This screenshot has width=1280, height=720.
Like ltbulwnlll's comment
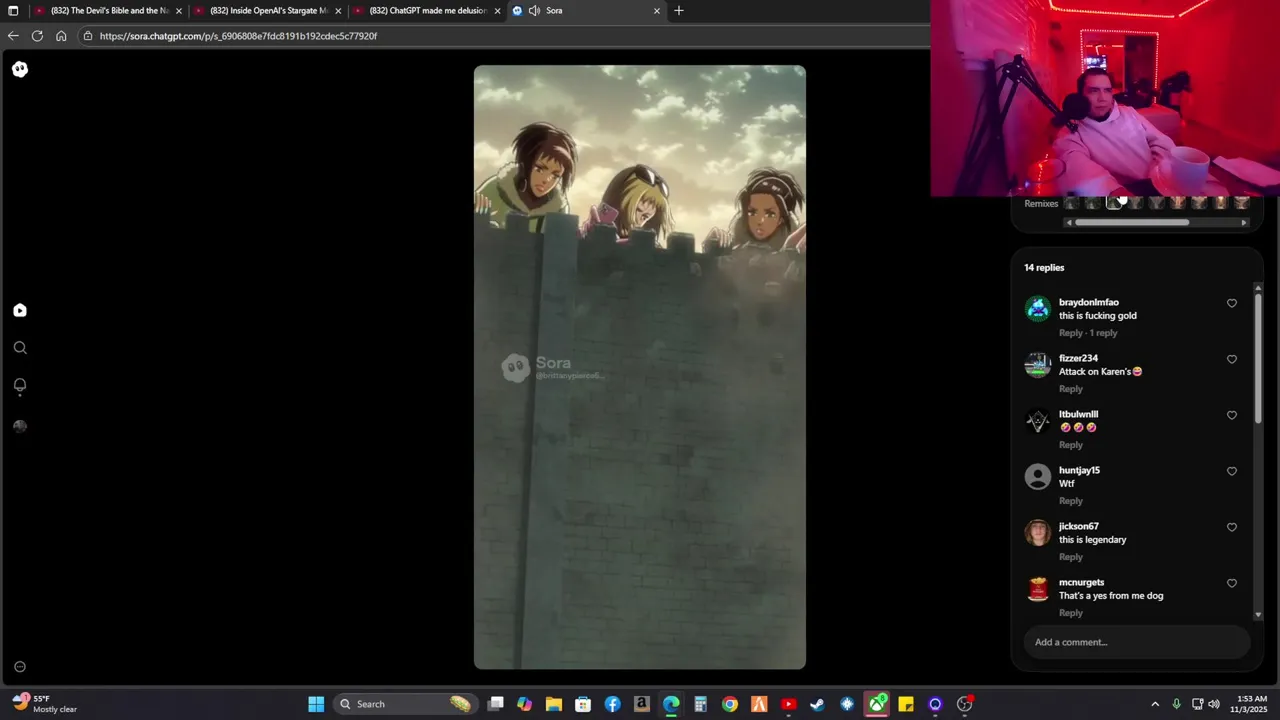[x=1232, y=416]
